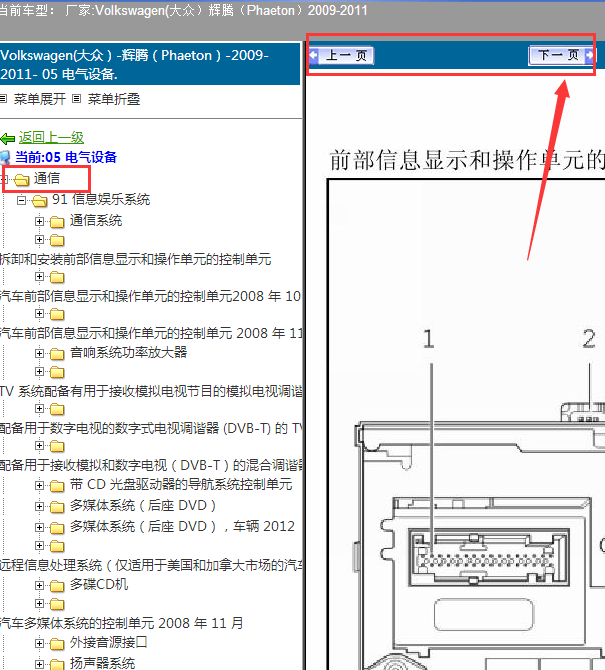Expand 多媒体系统（后座 DVD） node
The image size is (605, 670).
[39, 506]
